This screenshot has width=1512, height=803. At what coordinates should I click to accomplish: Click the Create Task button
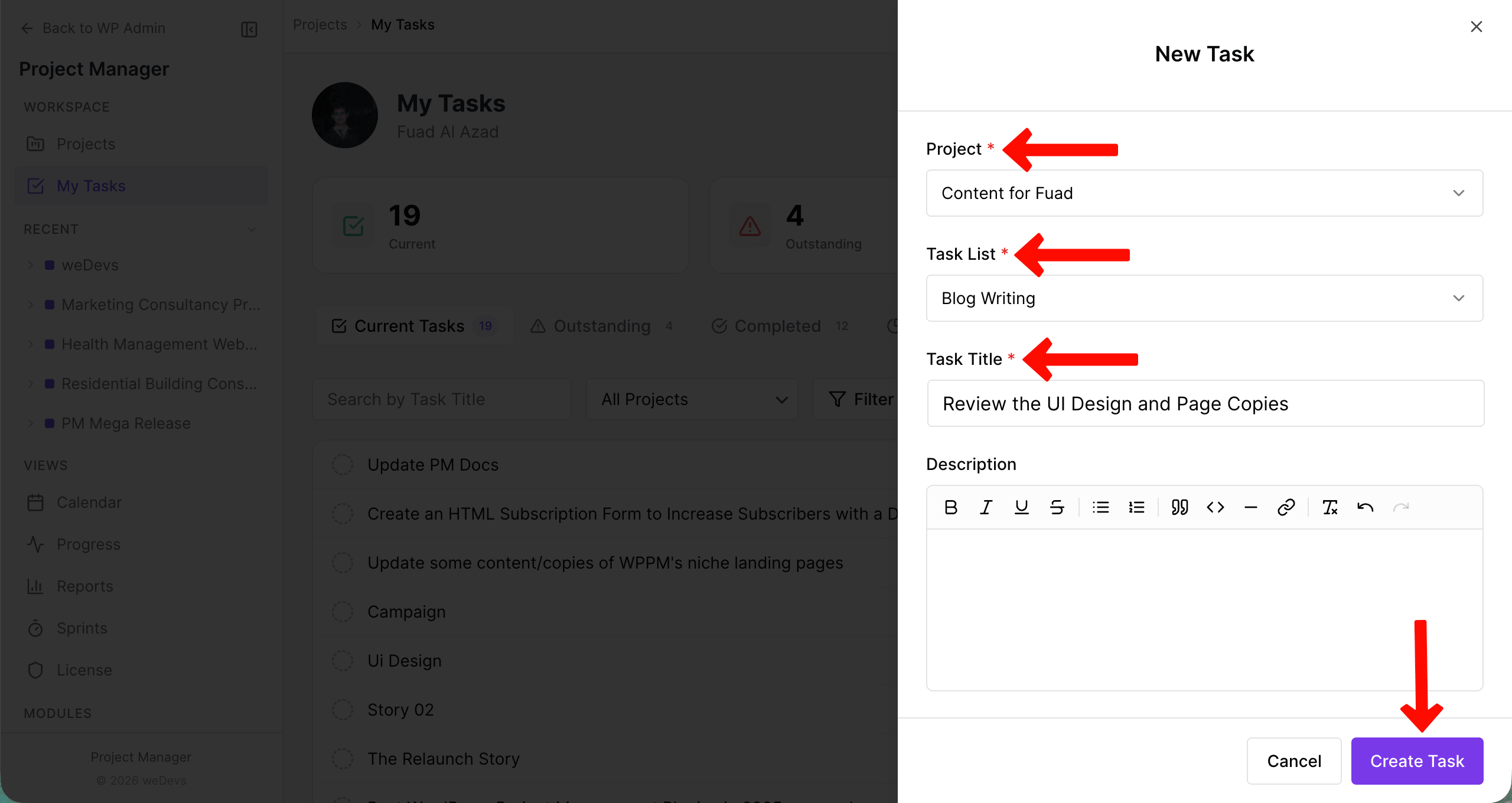[x=1417, y=760]
